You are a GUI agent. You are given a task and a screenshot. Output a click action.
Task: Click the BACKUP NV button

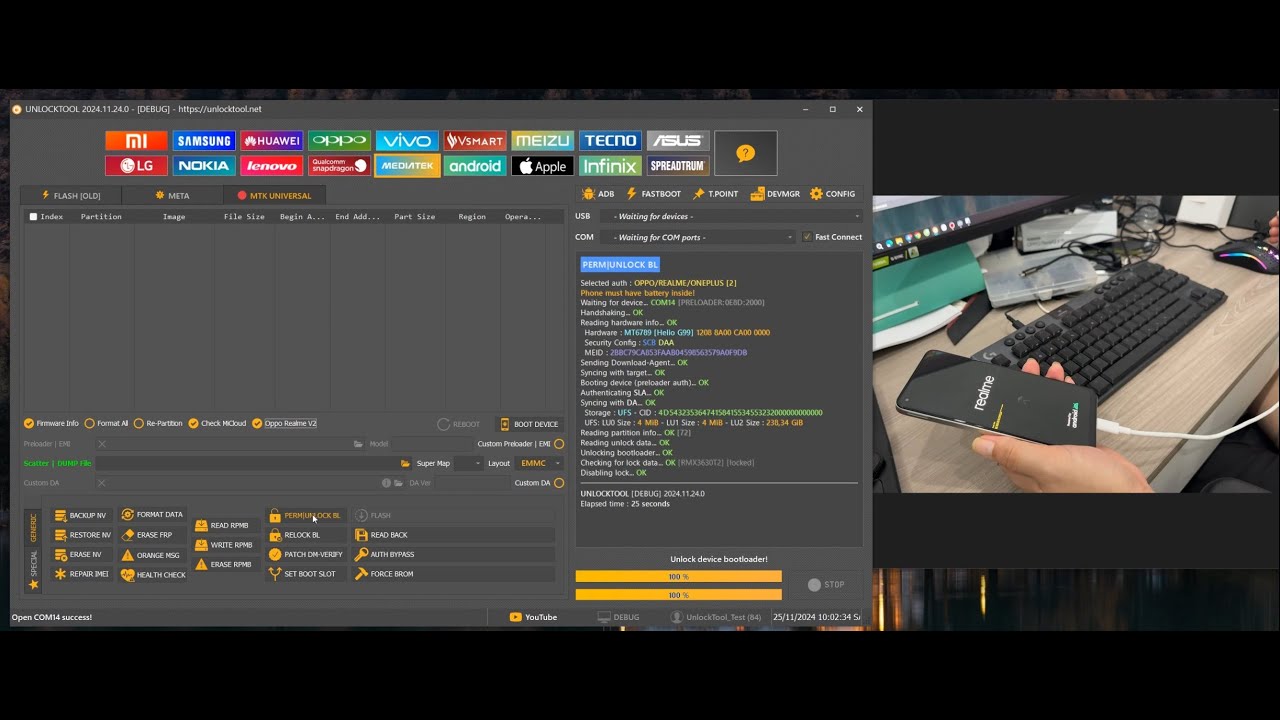tap(81, 515)
